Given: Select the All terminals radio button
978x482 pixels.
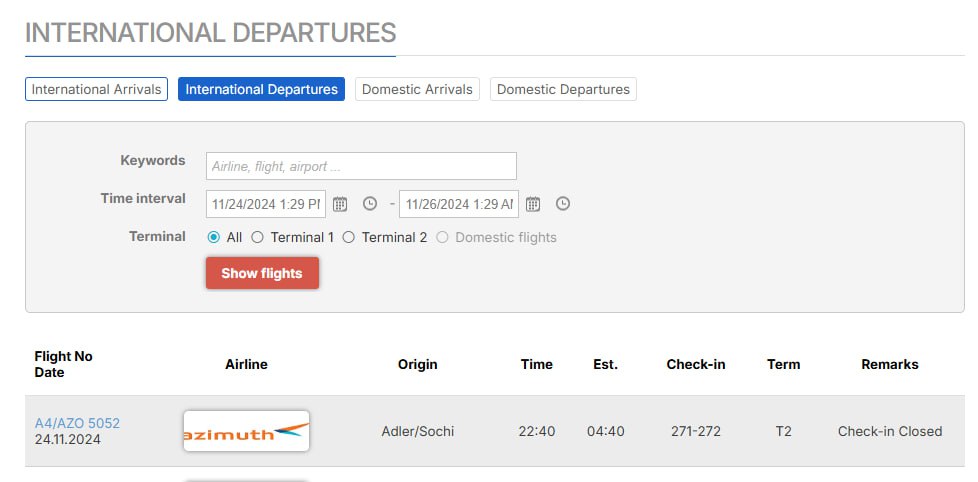Looking at the screenshot, I should [x=214, y=237].
